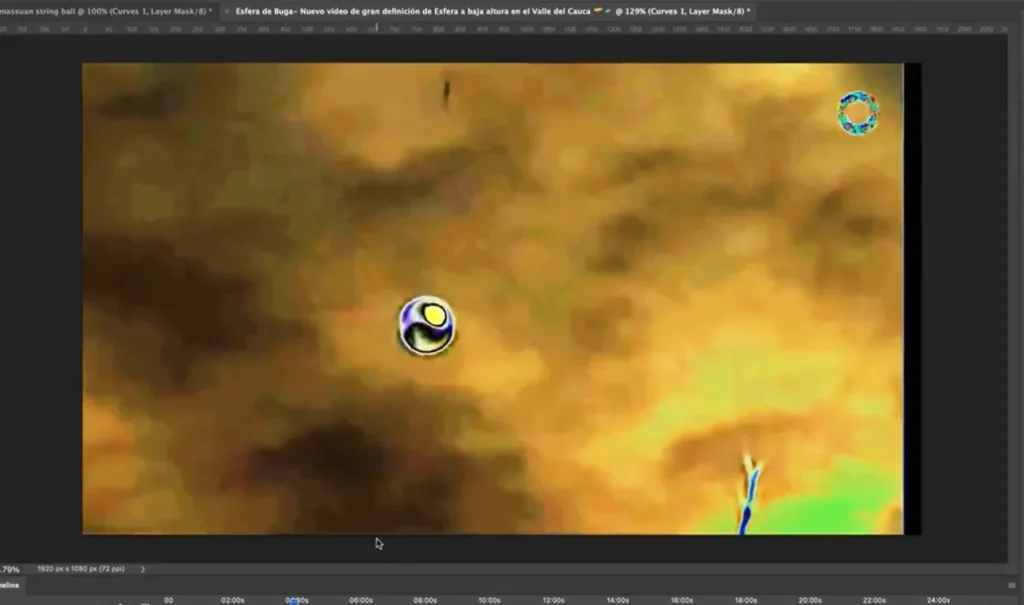Select the Esfera de Buga document tab
This screenshot has height=605, width=1024.
[493, 11]
